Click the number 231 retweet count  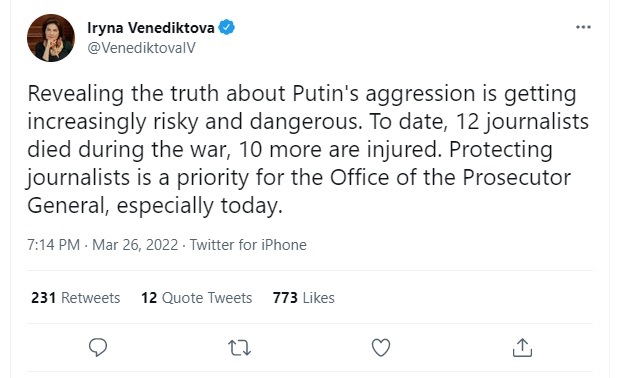(43, 298)
